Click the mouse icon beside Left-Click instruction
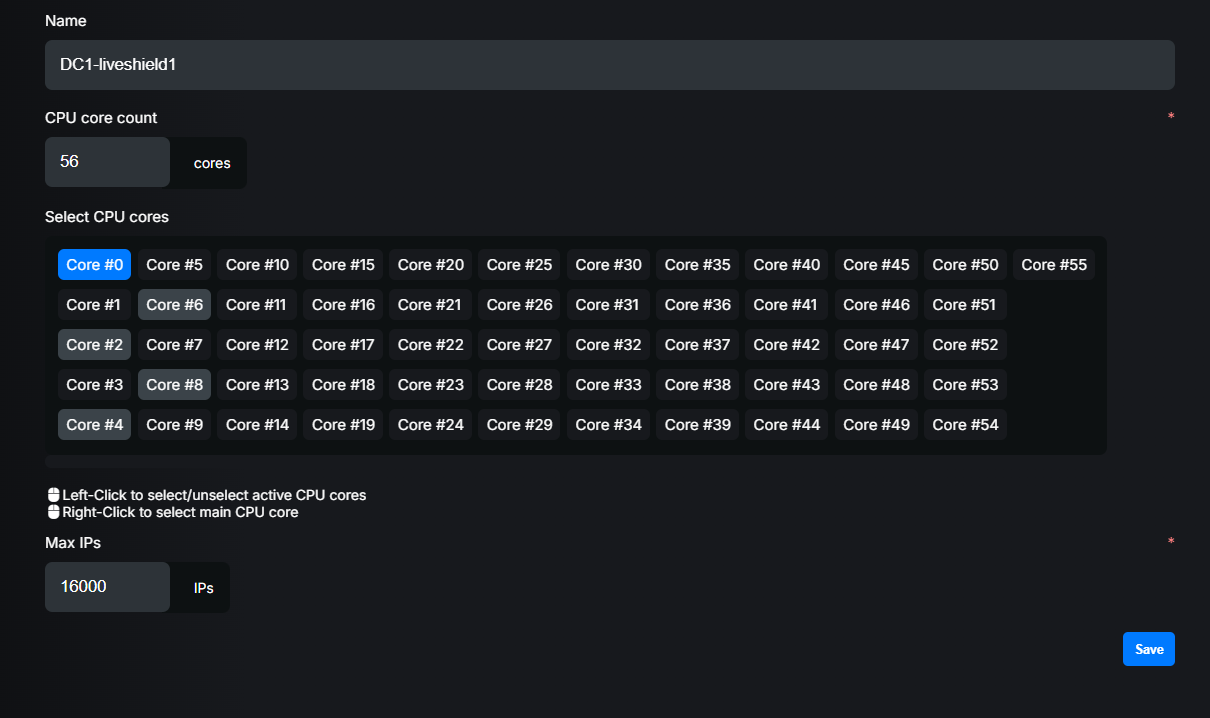Screen dimensions: 1210x718 pyautogui.click(x=51, y=494)
